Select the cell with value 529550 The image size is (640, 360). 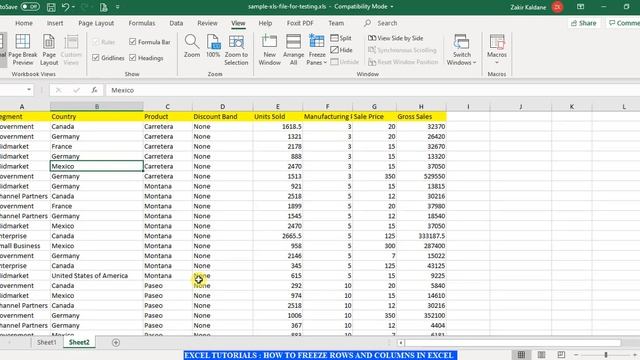[x=421, y=176]
